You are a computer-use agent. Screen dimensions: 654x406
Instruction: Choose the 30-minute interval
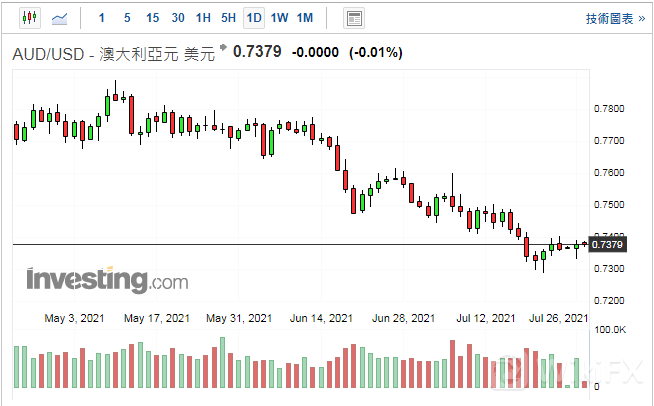(x=178, y=18)
